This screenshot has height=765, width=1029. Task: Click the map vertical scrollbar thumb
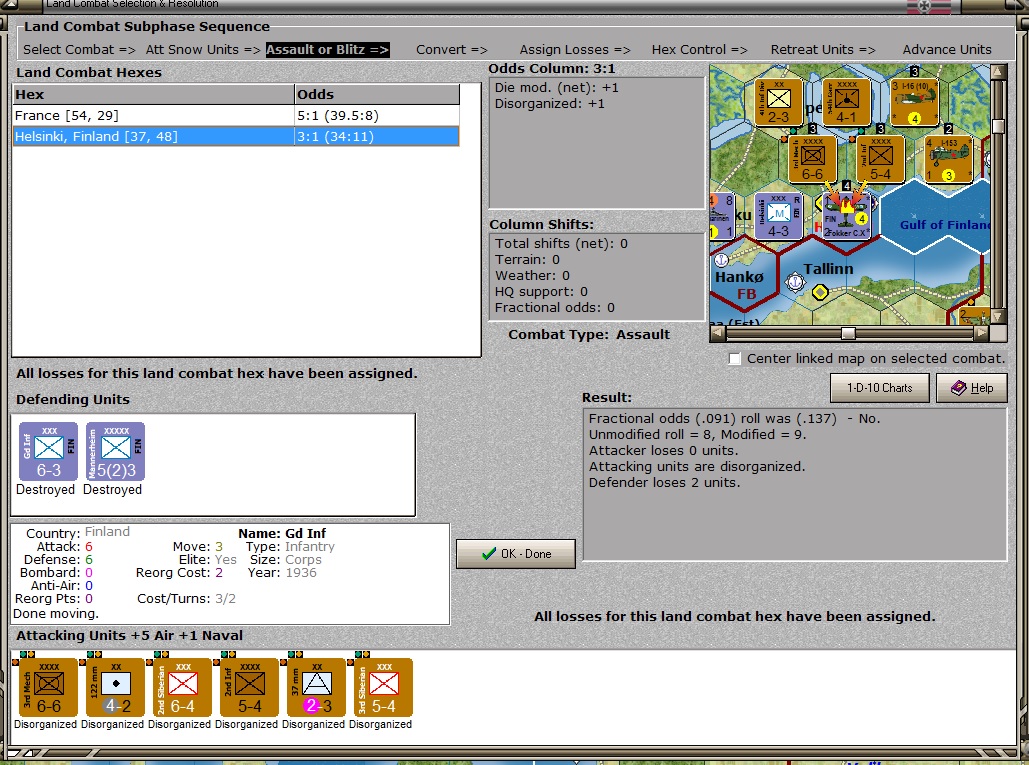click(998, 126)
